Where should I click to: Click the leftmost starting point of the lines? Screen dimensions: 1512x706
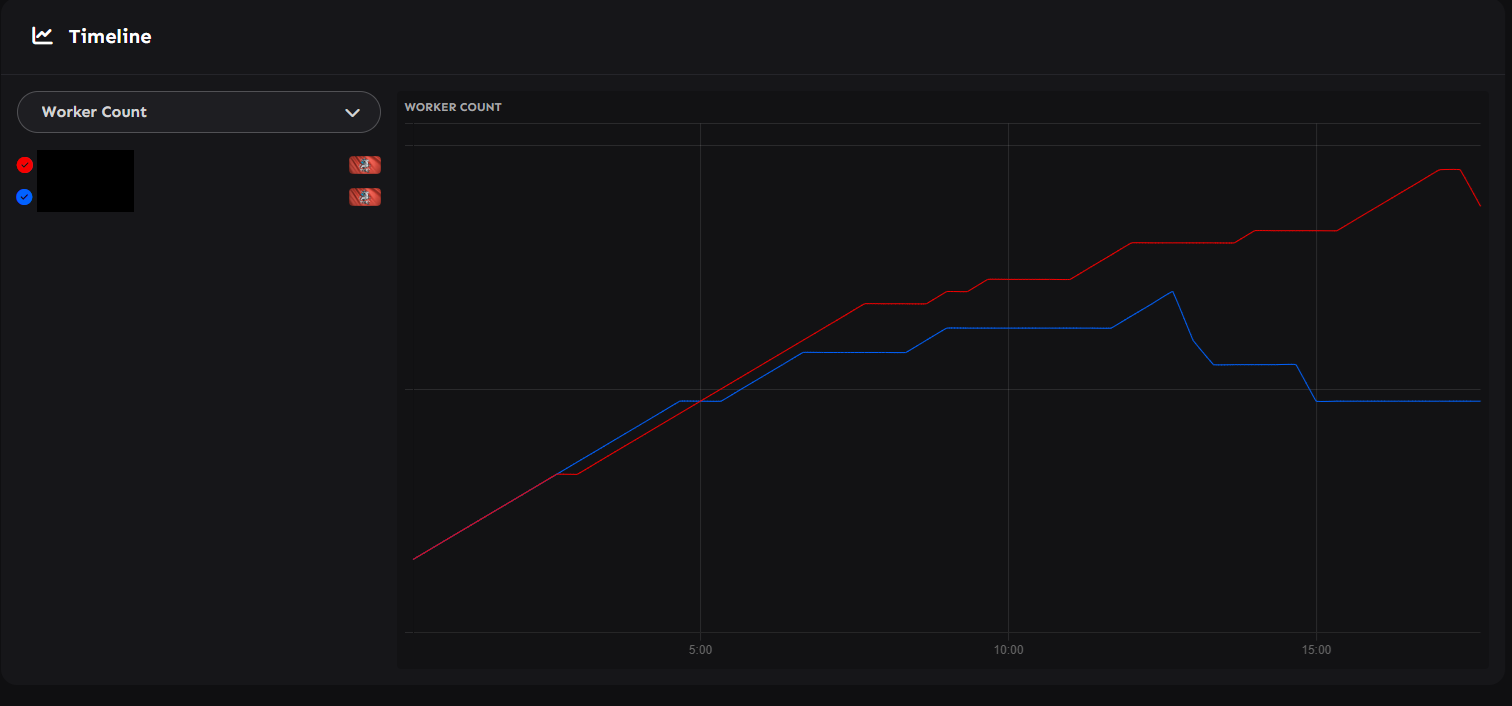[x=414, y=559]
